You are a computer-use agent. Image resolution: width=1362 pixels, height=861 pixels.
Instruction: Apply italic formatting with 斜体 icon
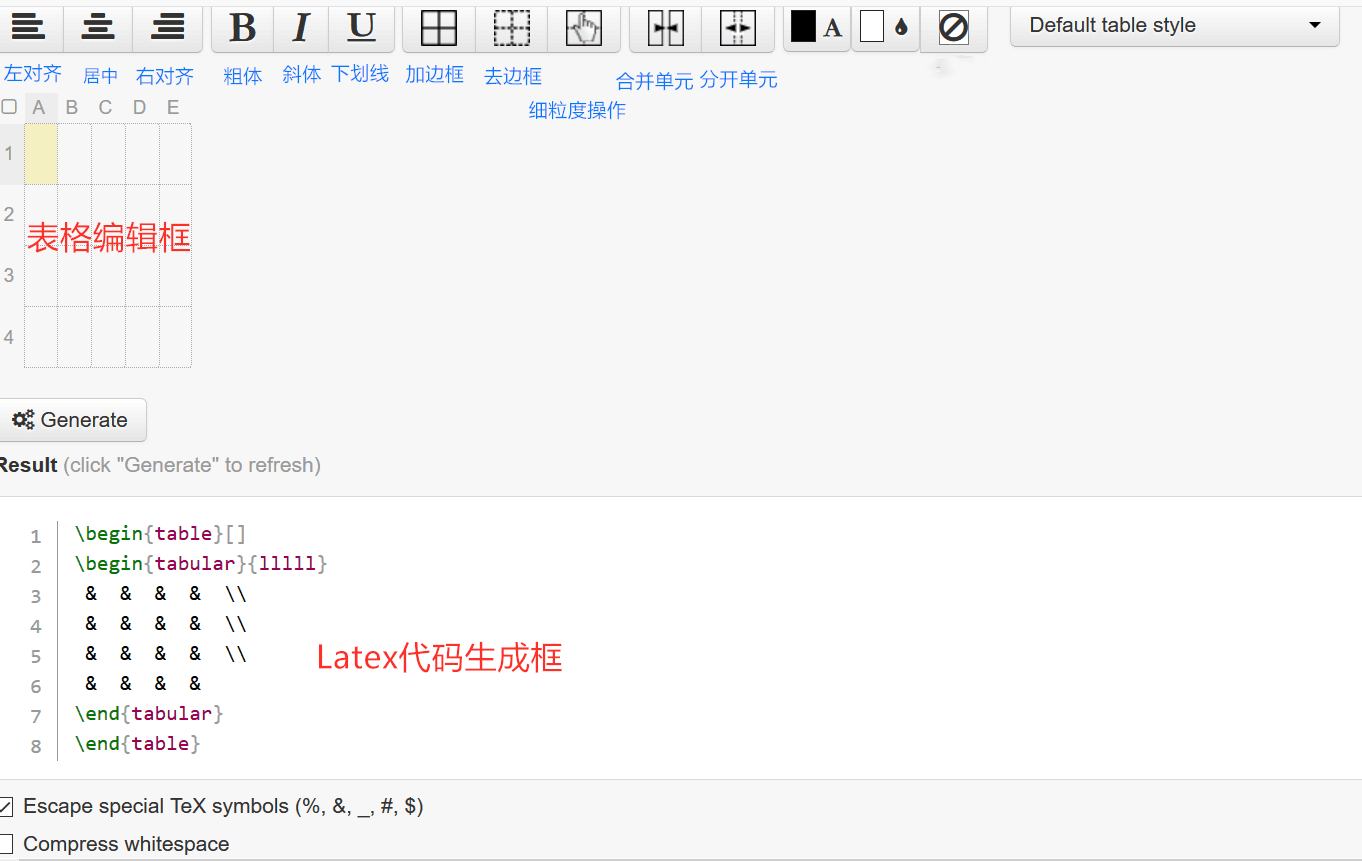[x=300, y=27]
